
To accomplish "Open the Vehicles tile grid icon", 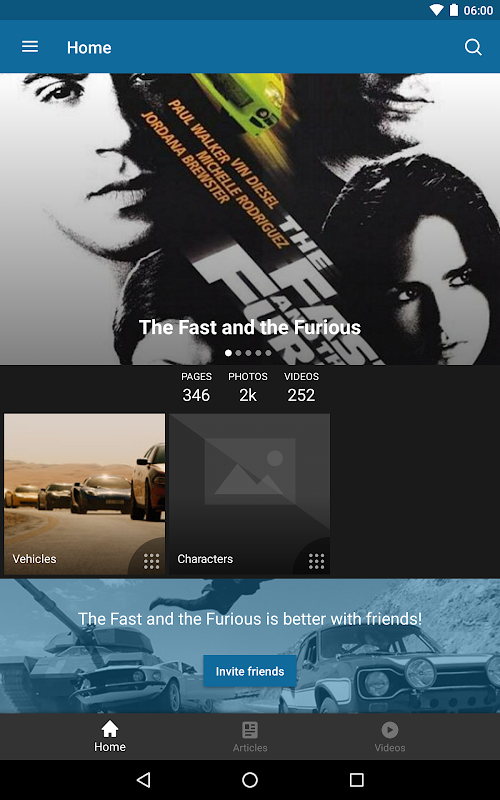I will pos(151,561).
